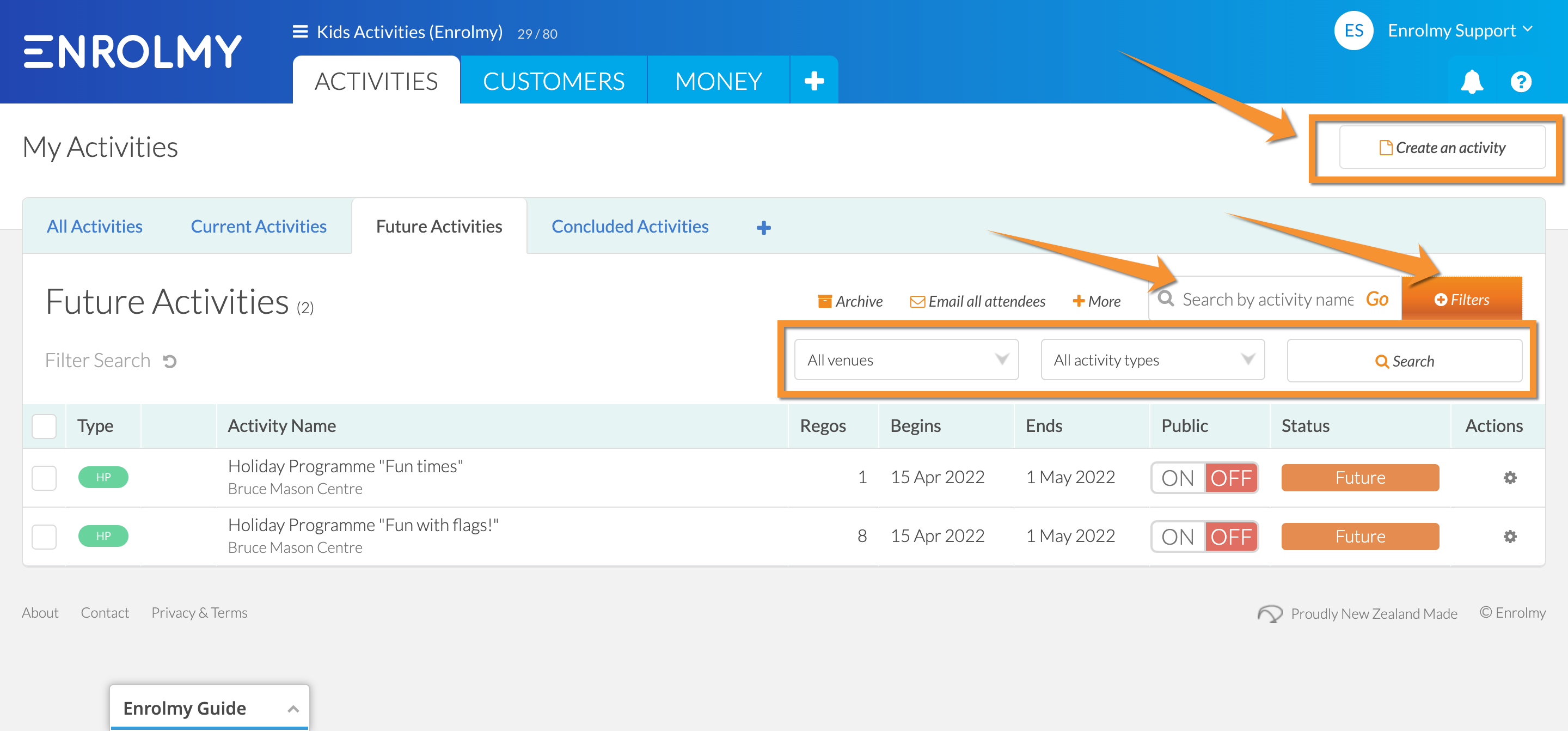The width and height of the screenshot is (1568, 731).
Task: Select checkbox for Holiday Programme "Fun with flags!"
Action: coord(44,537)
